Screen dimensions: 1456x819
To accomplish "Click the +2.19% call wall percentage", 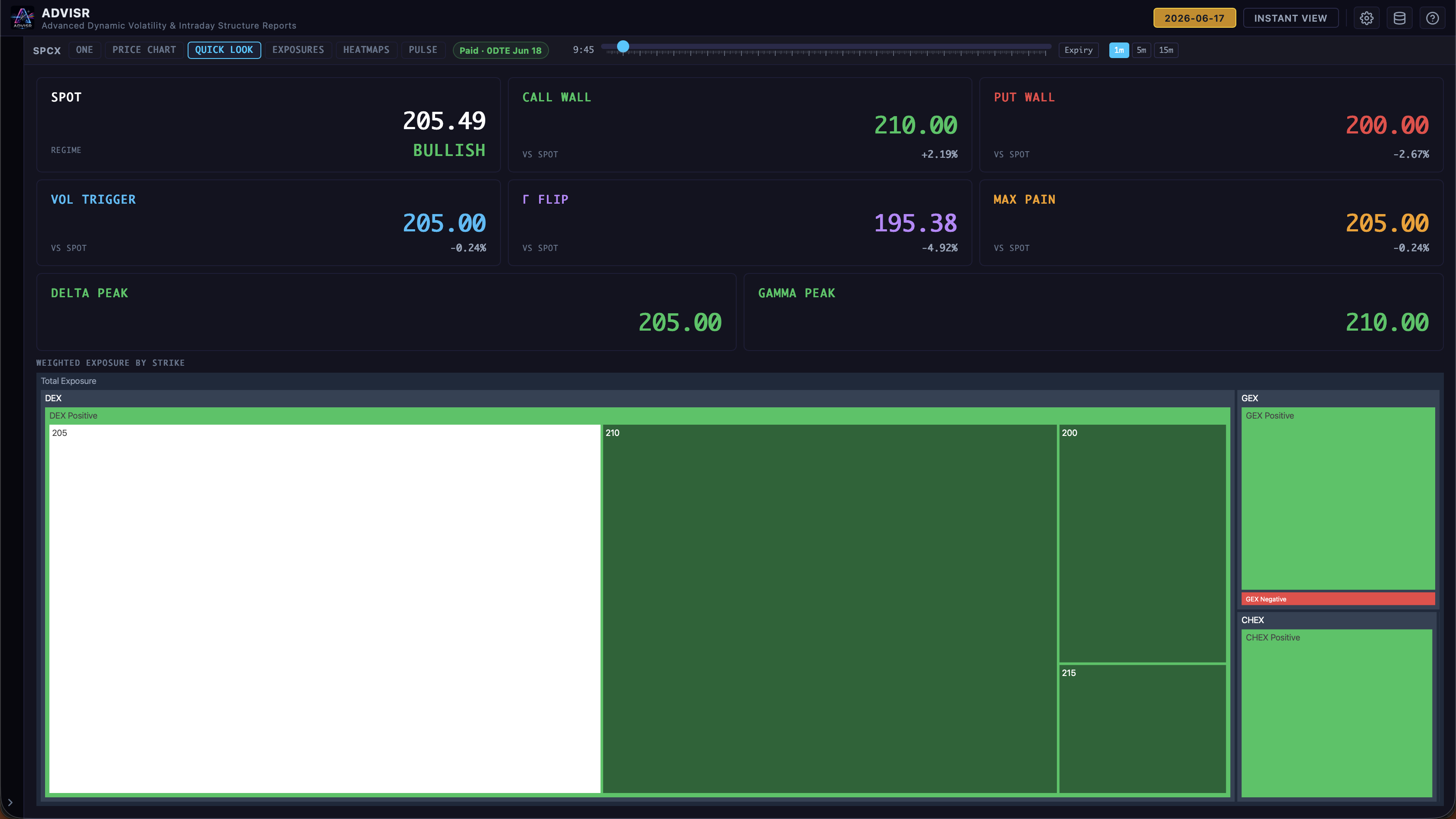I will [x=939, y=154].
